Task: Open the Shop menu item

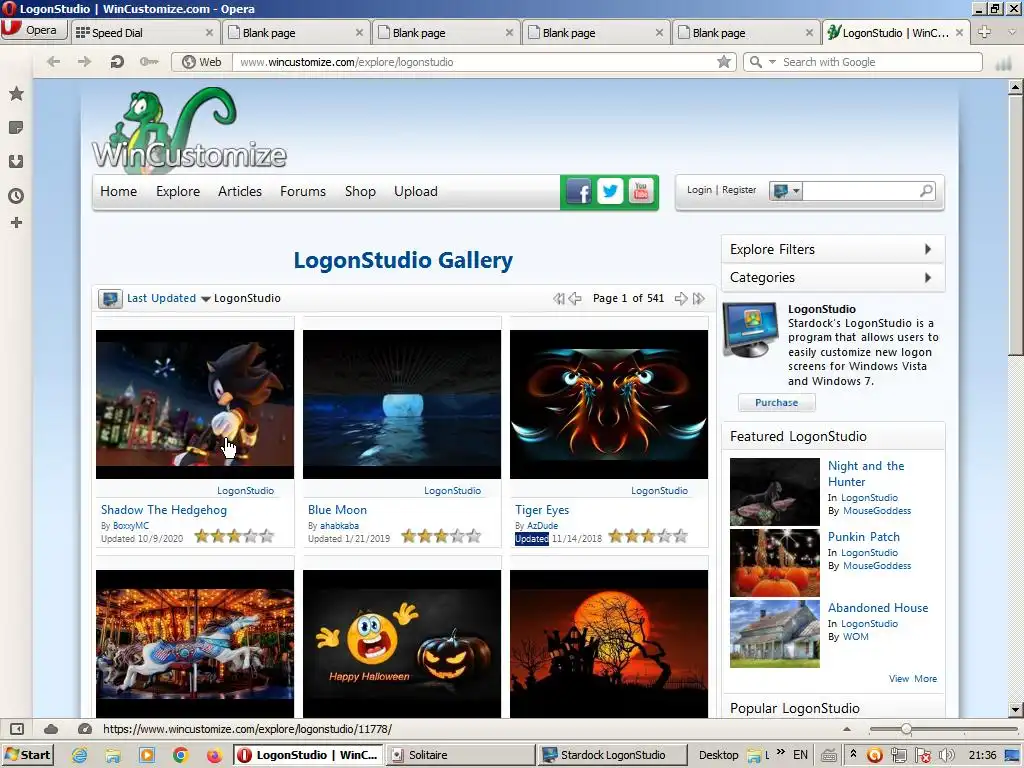Action: pos(360,191)
